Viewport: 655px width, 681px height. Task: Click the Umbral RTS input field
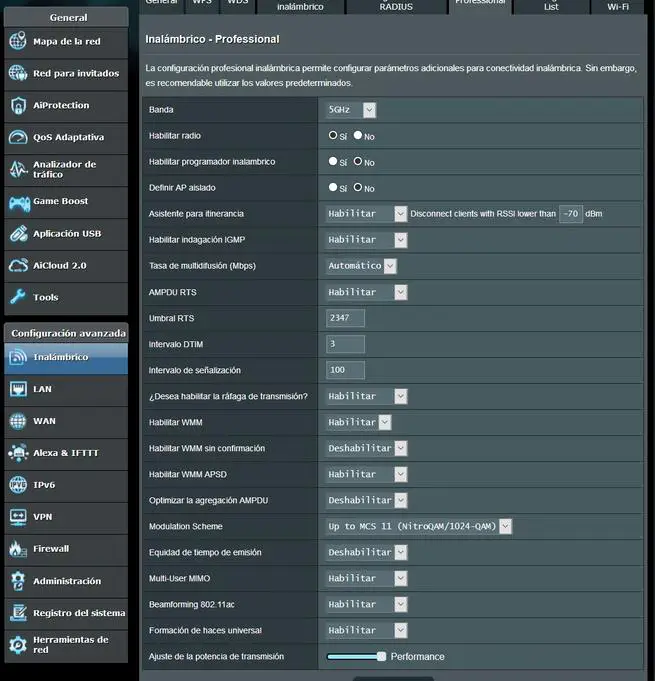point(346,318)
